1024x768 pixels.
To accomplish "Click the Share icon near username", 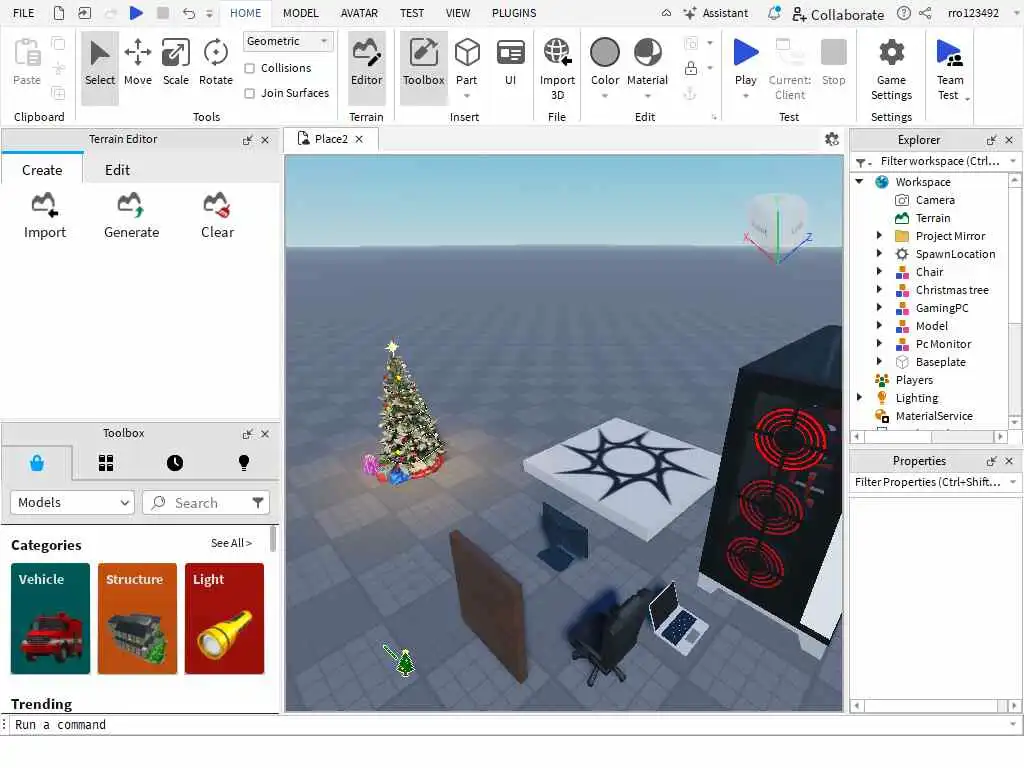I will tap(925, 13).
